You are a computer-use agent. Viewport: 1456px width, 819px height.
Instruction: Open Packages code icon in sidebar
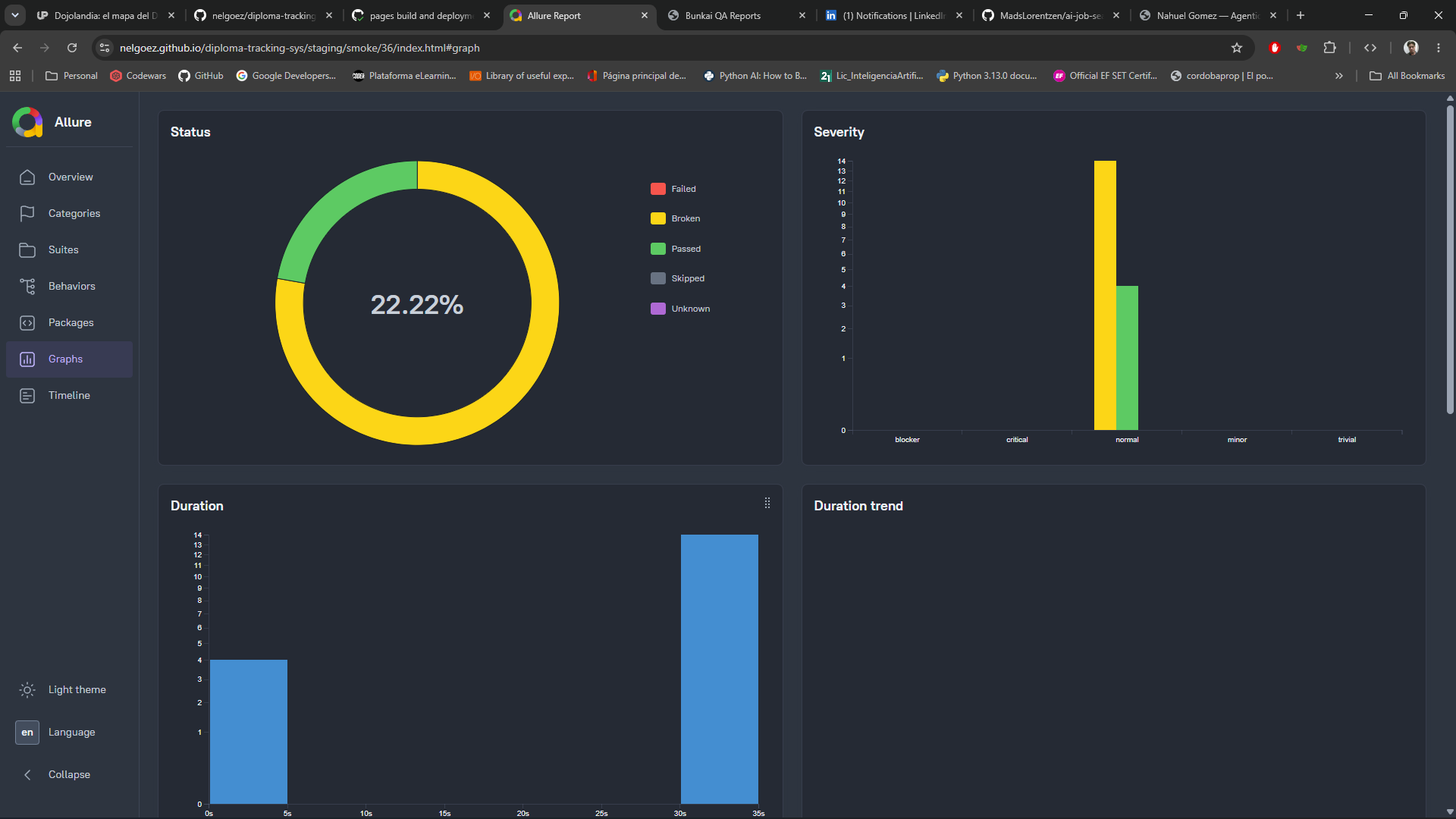27,322
